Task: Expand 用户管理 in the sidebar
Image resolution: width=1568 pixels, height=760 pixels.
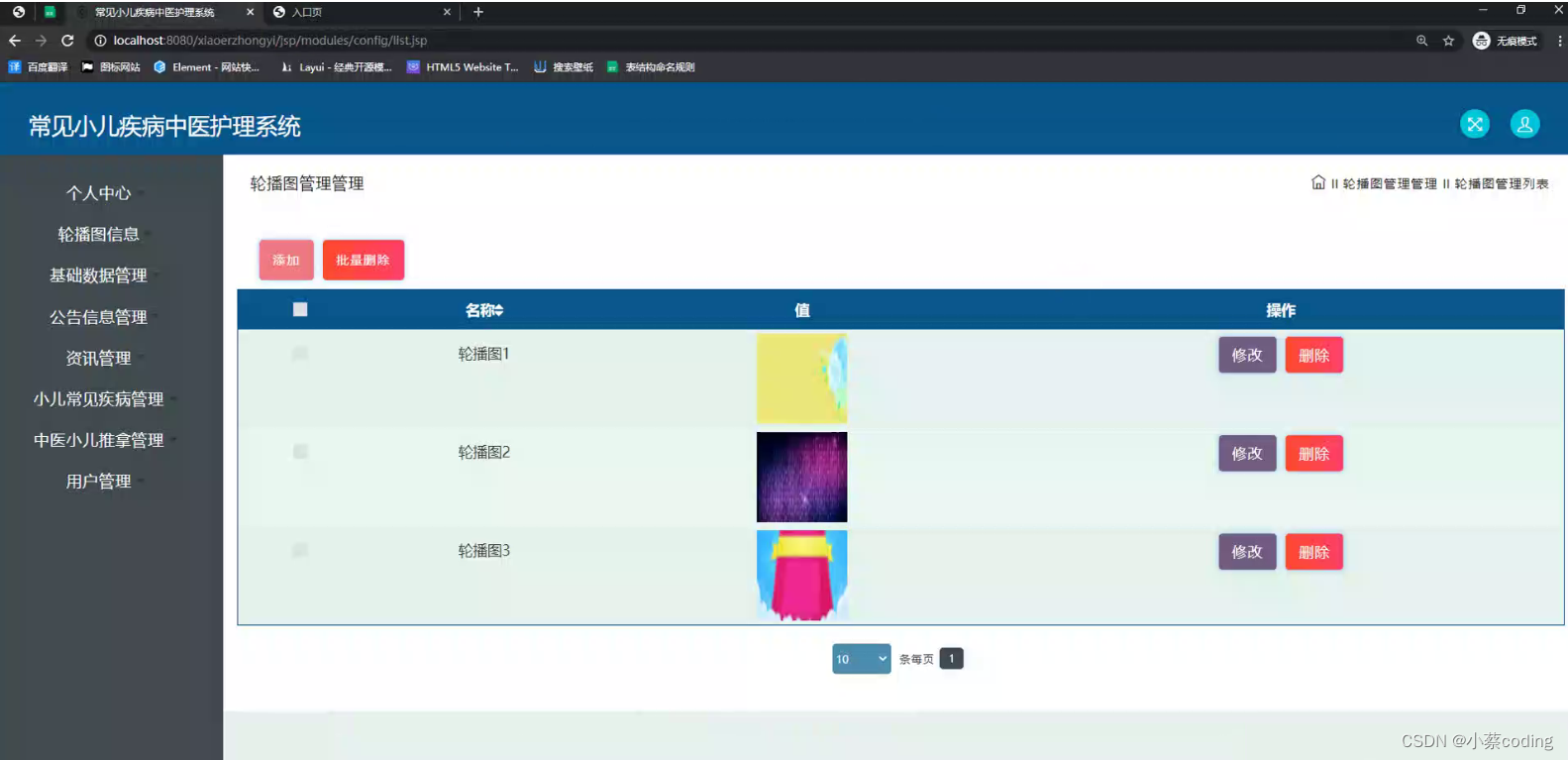Action: 99,482
